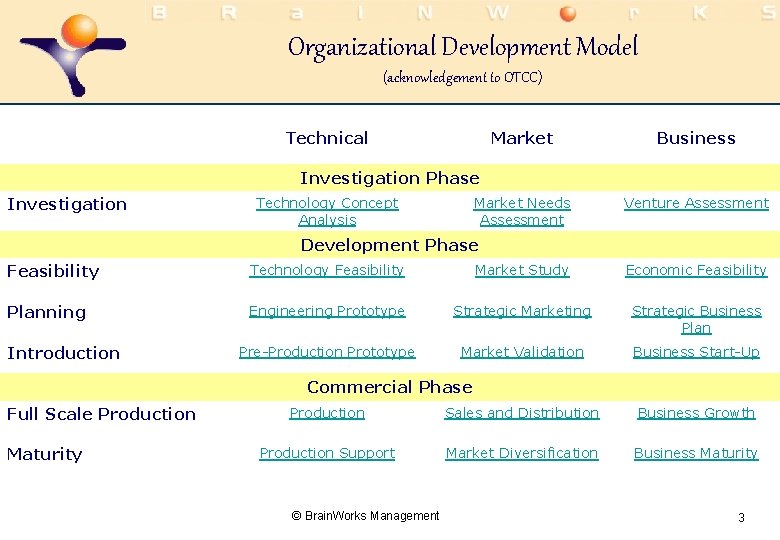
Task: Click the Introduction row label
Action: coord(63,353)
